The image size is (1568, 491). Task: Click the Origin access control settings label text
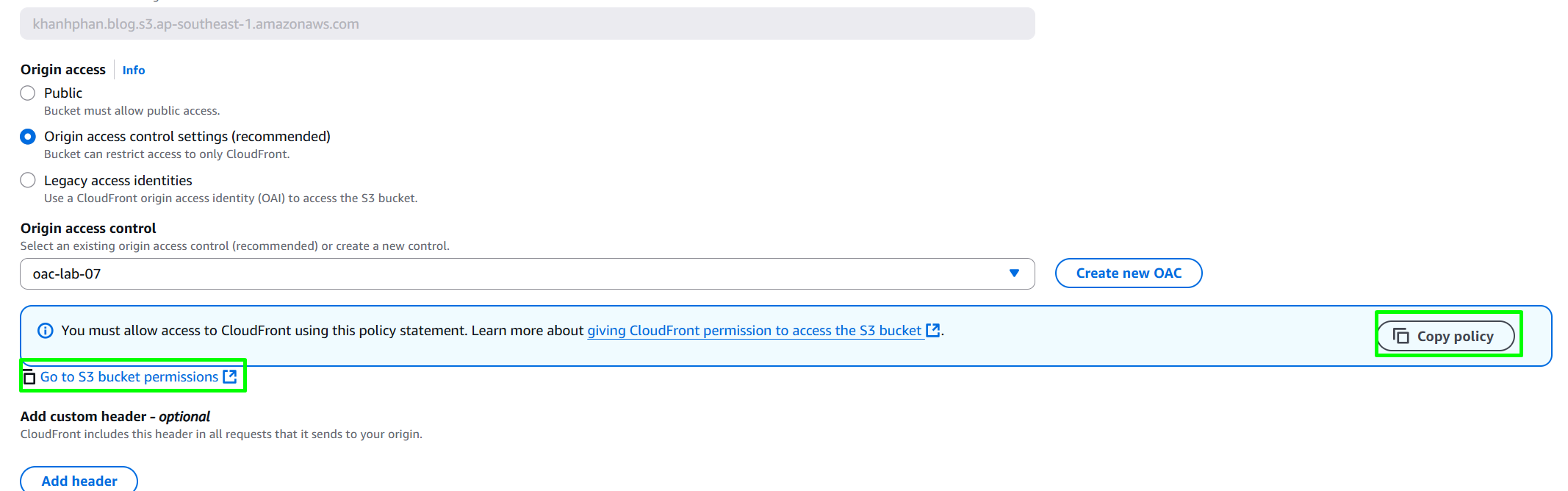(187, 137)
